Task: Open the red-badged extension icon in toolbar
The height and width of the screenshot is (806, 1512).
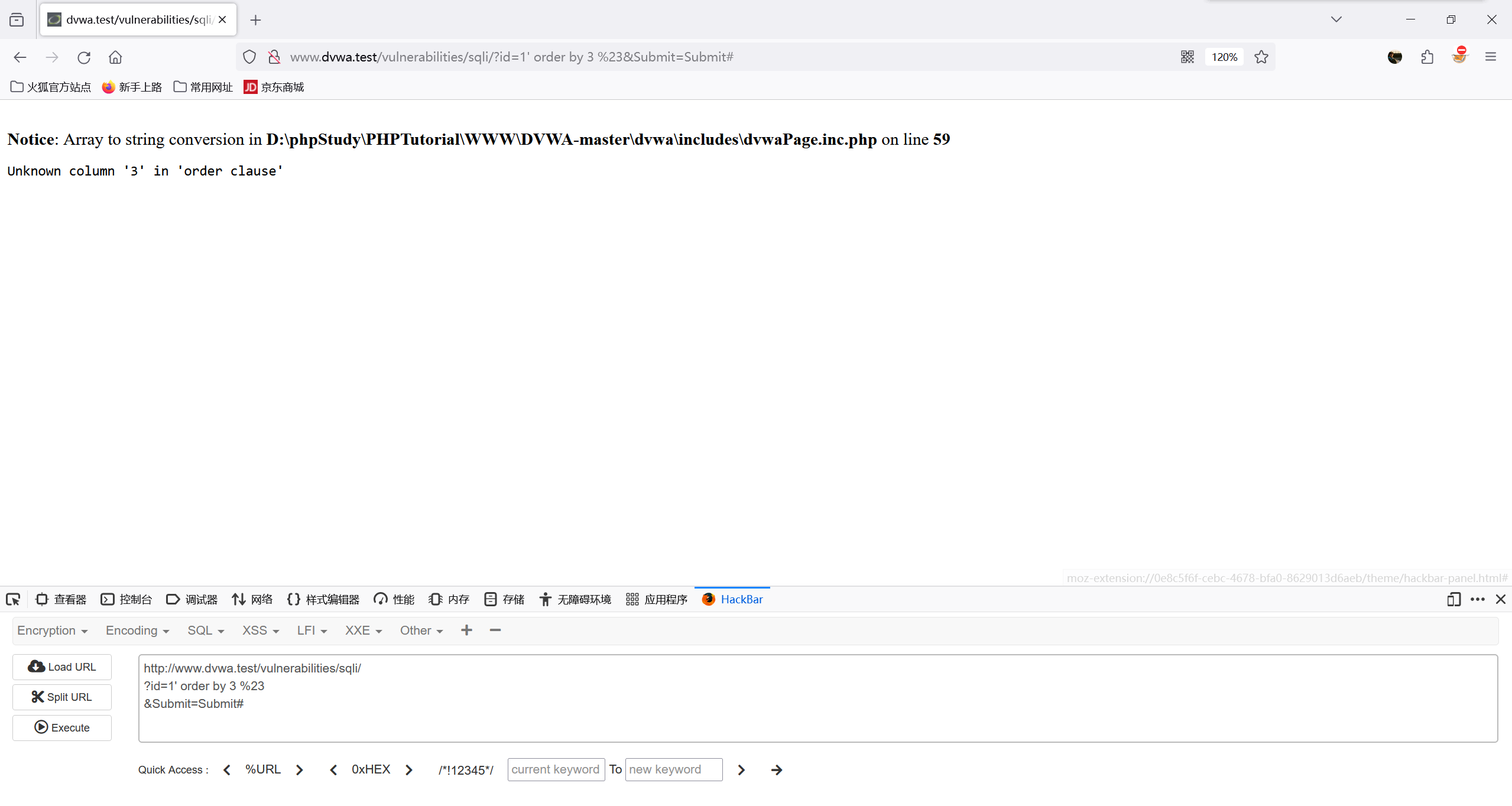Action: point(1459,56)
